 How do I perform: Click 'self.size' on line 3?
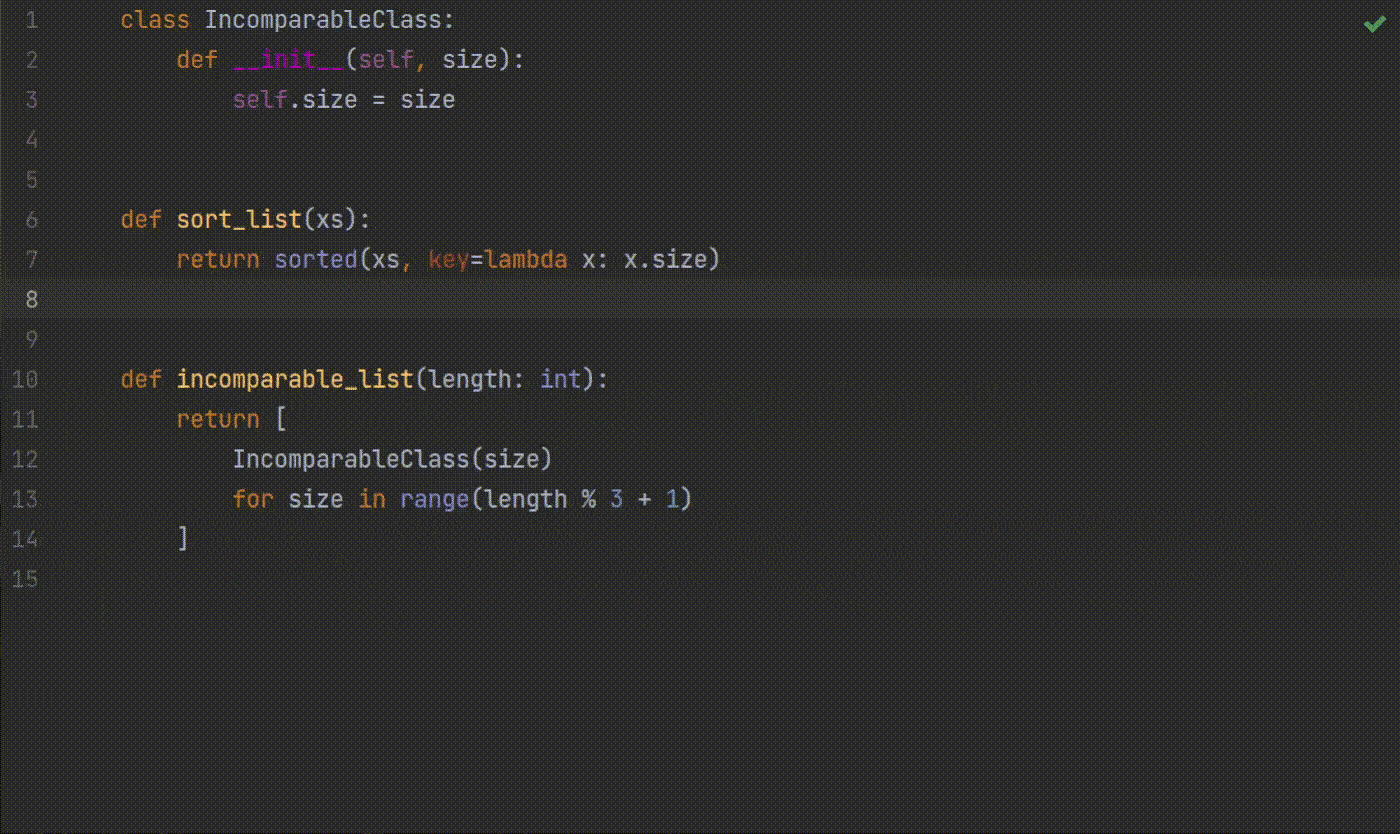[295, 100]
